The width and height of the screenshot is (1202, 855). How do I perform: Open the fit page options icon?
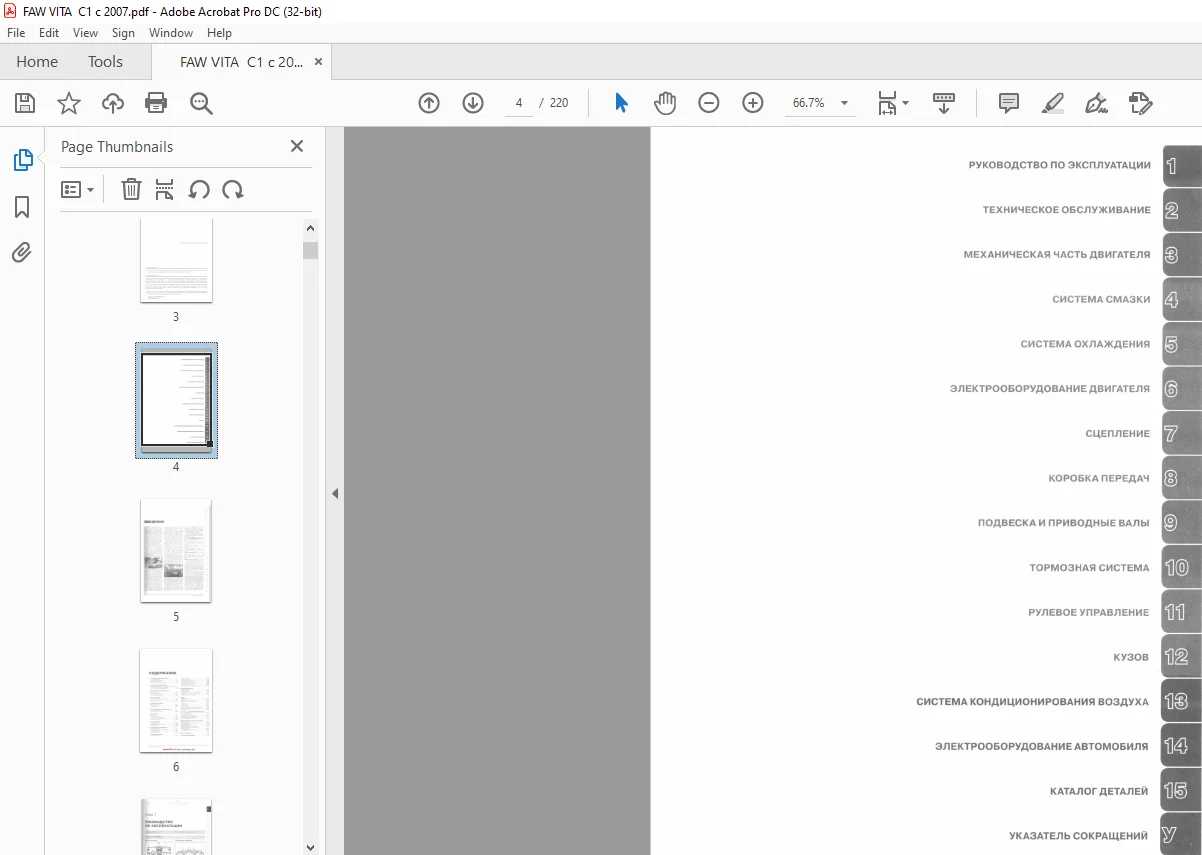tap(892, 103)
